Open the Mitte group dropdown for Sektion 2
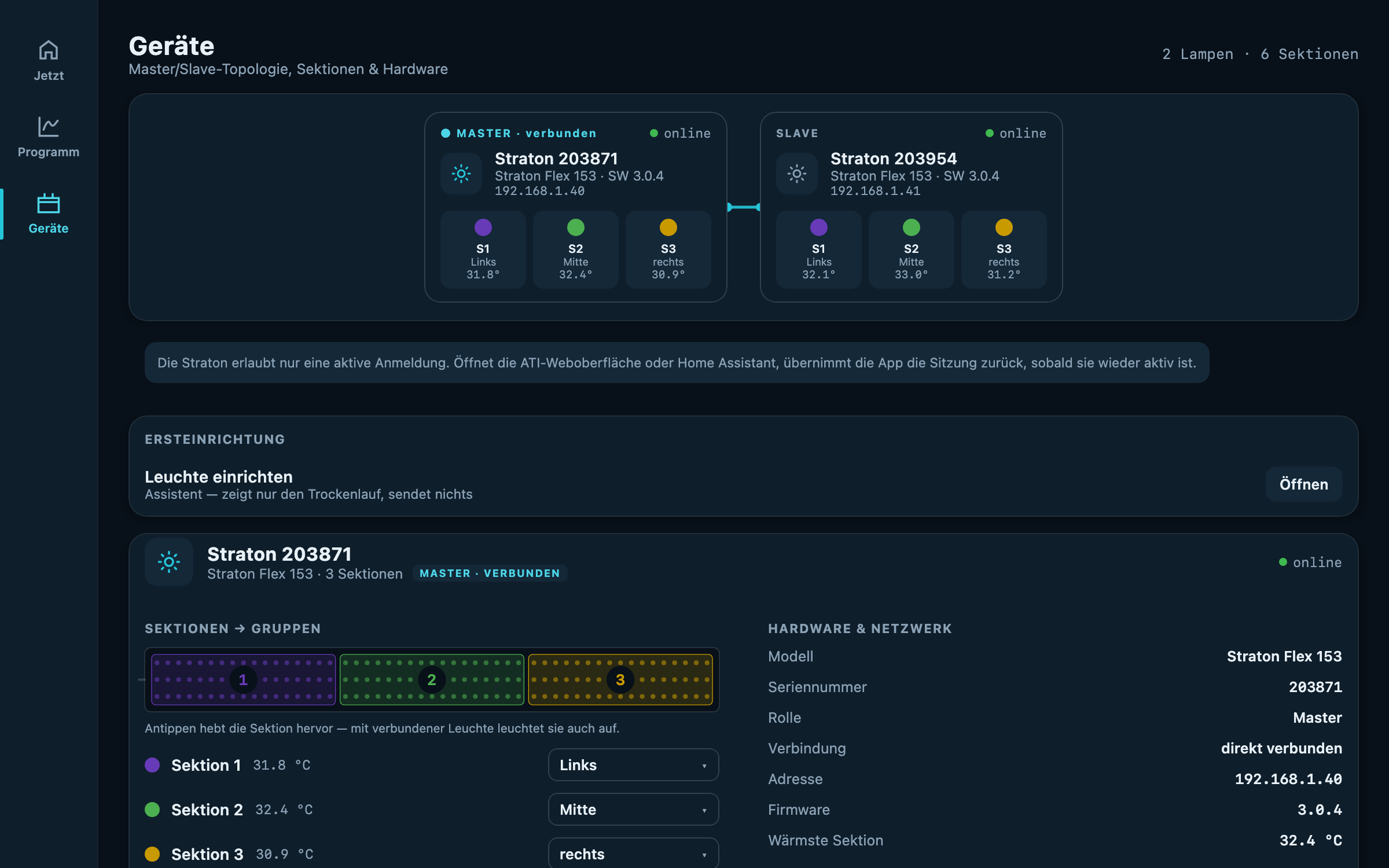The width and height of the screenshot is (1389, 868). pyautogui.click(x=634, y=810)
